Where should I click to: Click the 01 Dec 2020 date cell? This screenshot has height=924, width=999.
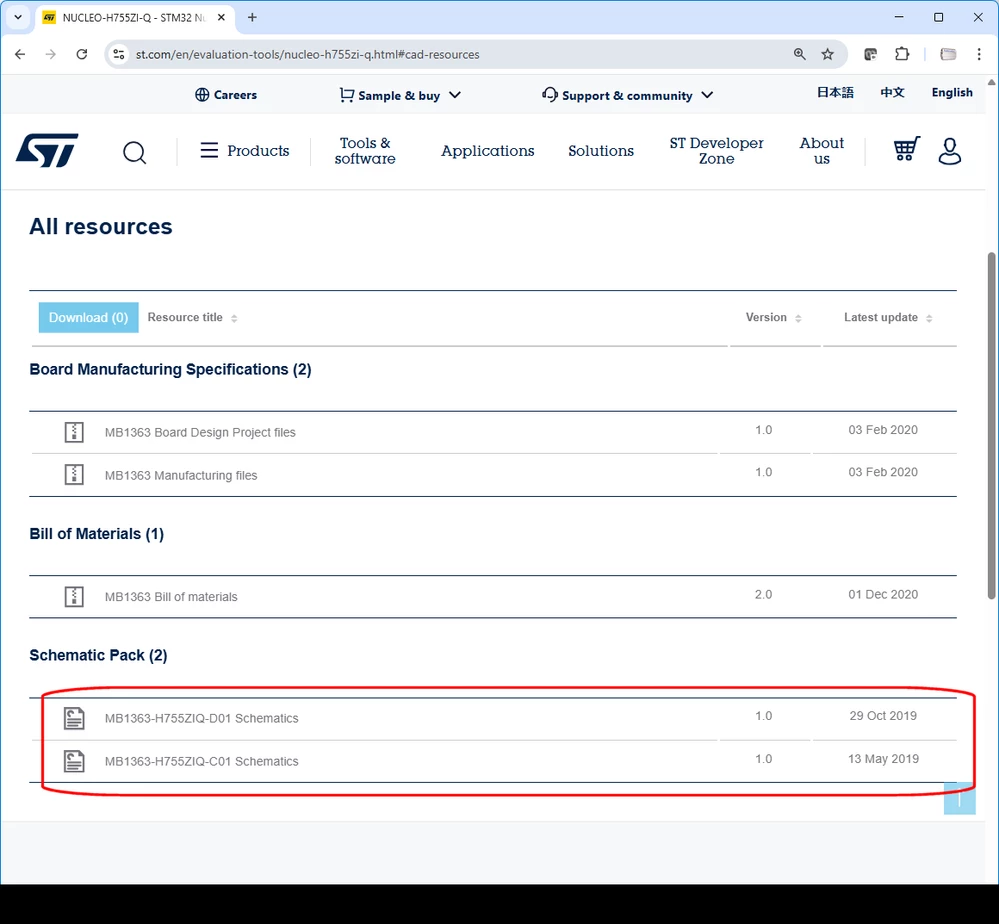click(x=882, y=595)
